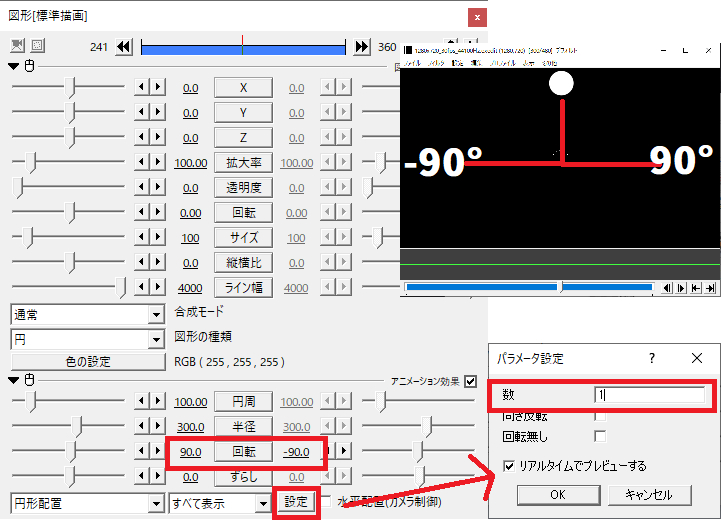722x521 pixels.
Task: Click the 半径 parameter button
Action: tap(243, 427)
